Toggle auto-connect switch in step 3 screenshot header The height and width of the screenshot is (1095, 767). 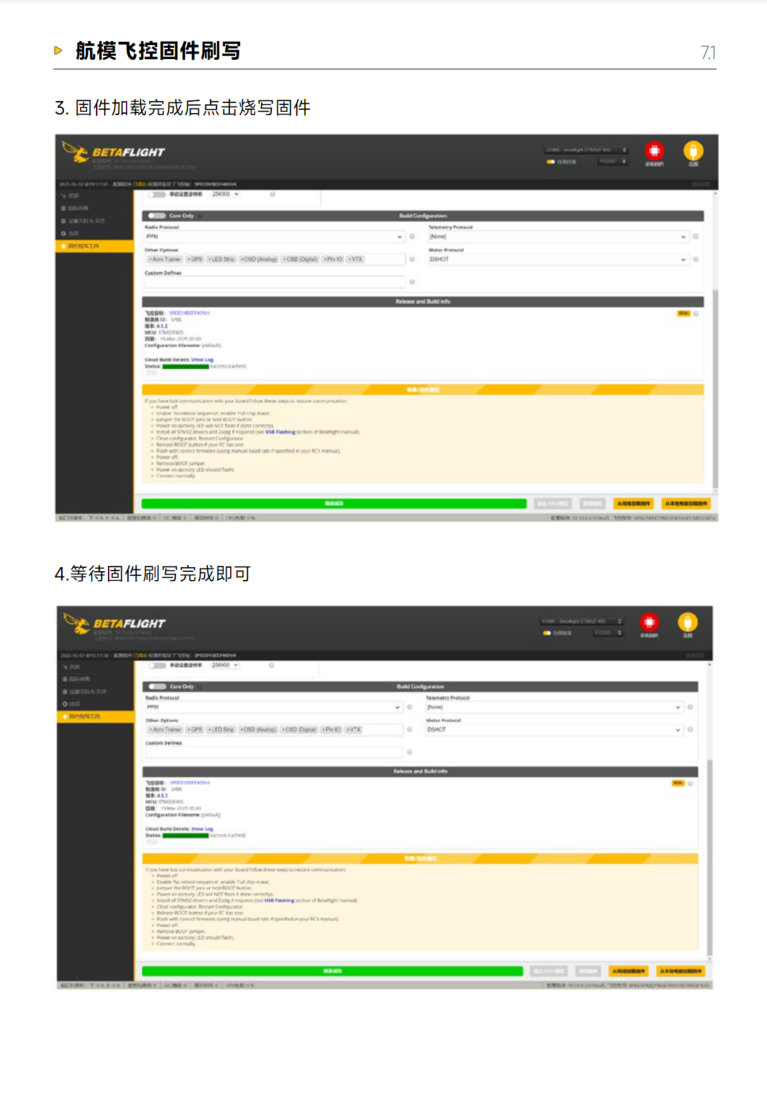point(550,162)
